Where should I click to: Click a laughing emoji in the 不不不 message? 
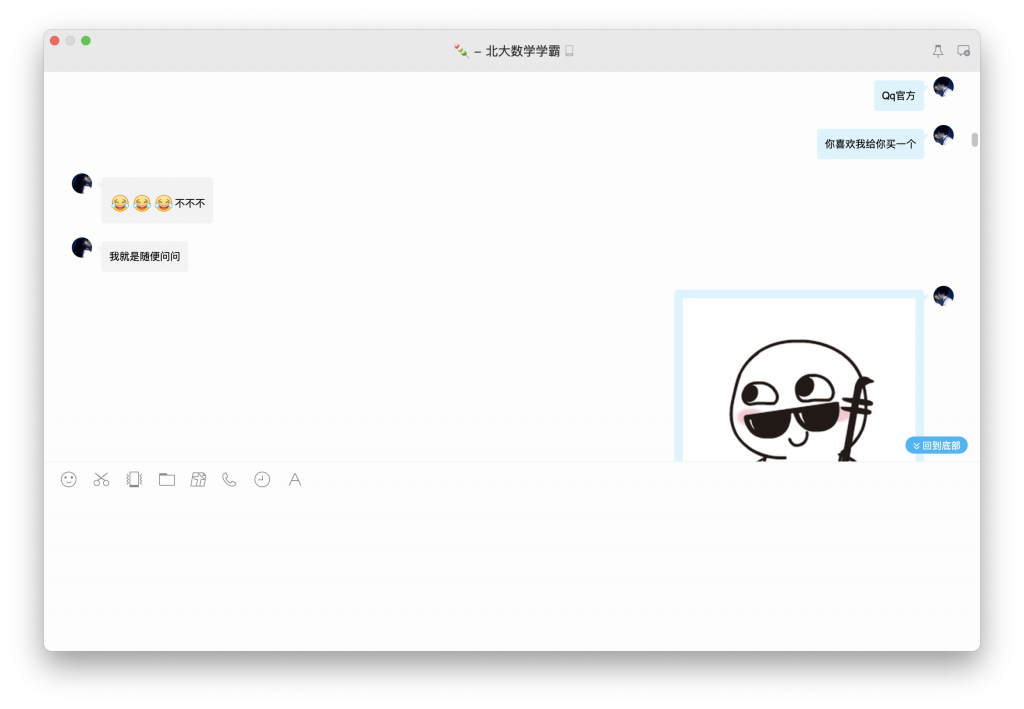118,201
